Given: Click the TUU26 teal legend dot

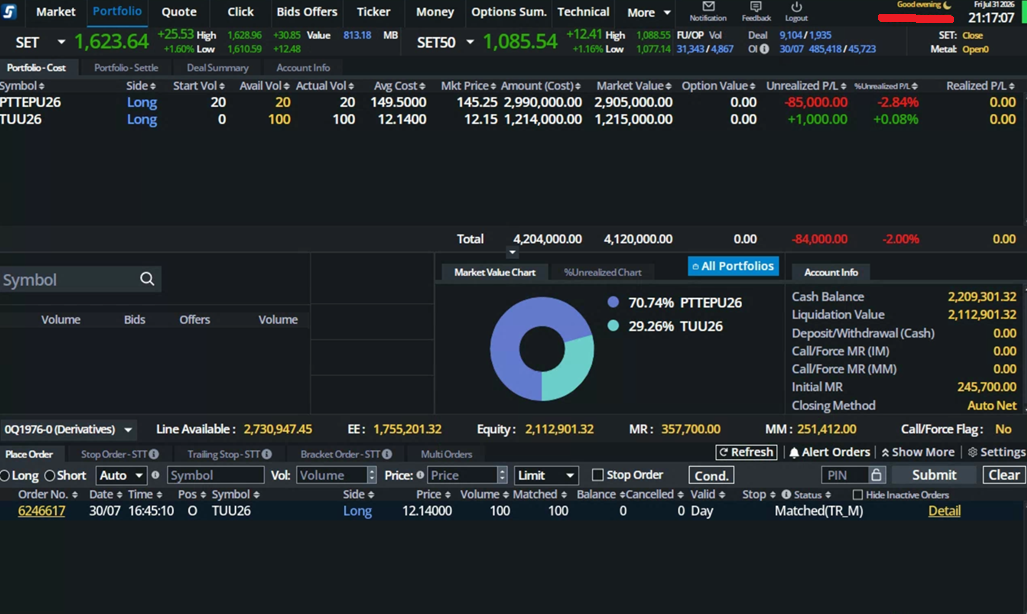Looking at the screenshot, I should 613,326.
